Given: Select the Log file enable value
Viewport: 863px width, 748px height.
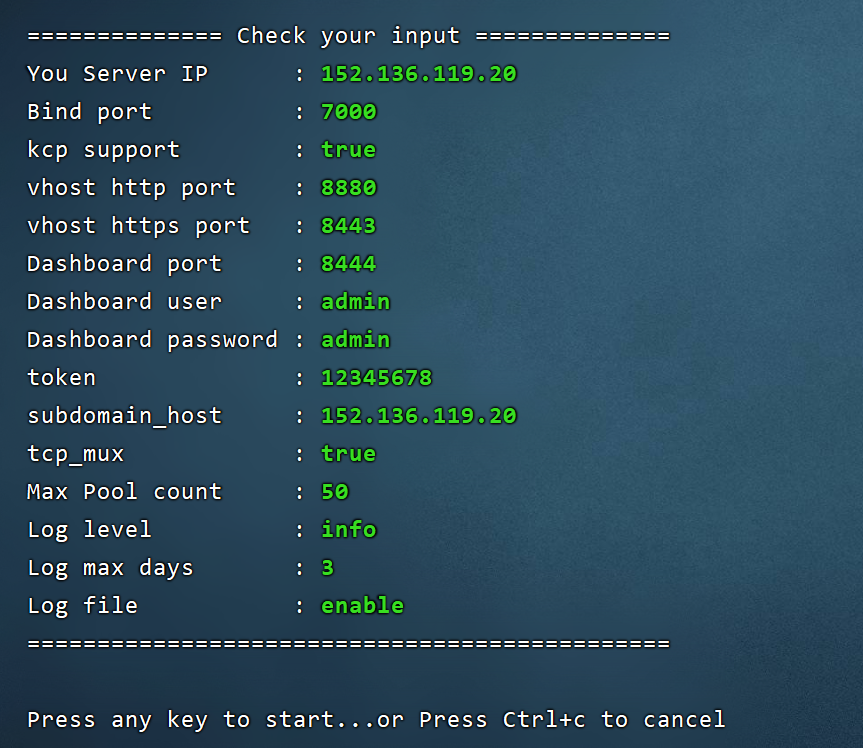Looking at the screenshot, I should click(363, 605).
